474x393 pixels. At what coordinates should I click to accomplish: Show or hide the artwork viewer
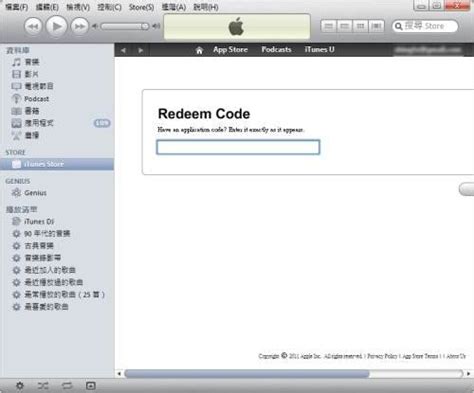coord(91,386)
